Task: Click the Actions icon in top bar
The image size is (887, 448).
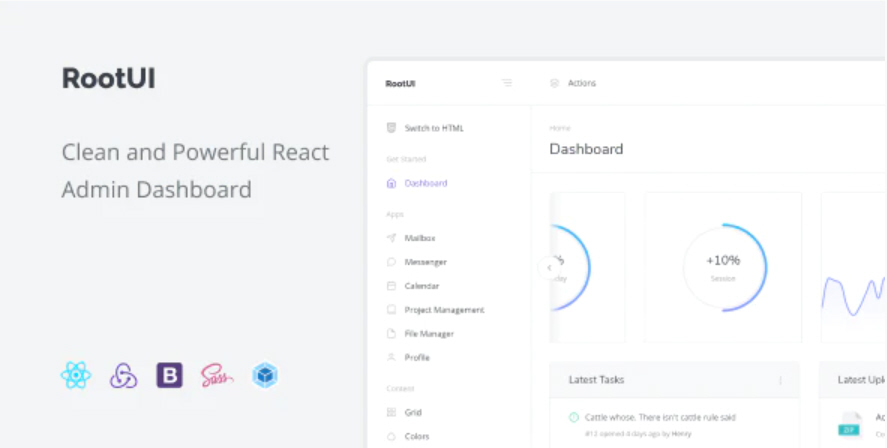Action: [x=554, y=83]
